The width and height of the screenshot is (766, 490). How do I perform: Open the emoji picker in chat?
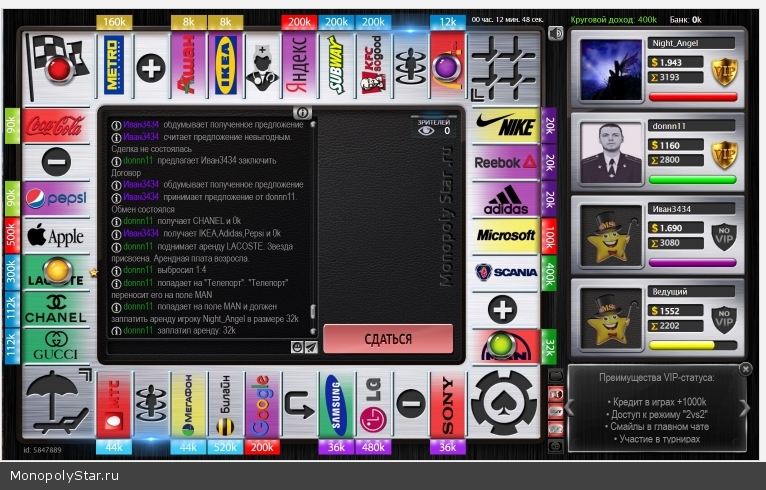297,347
